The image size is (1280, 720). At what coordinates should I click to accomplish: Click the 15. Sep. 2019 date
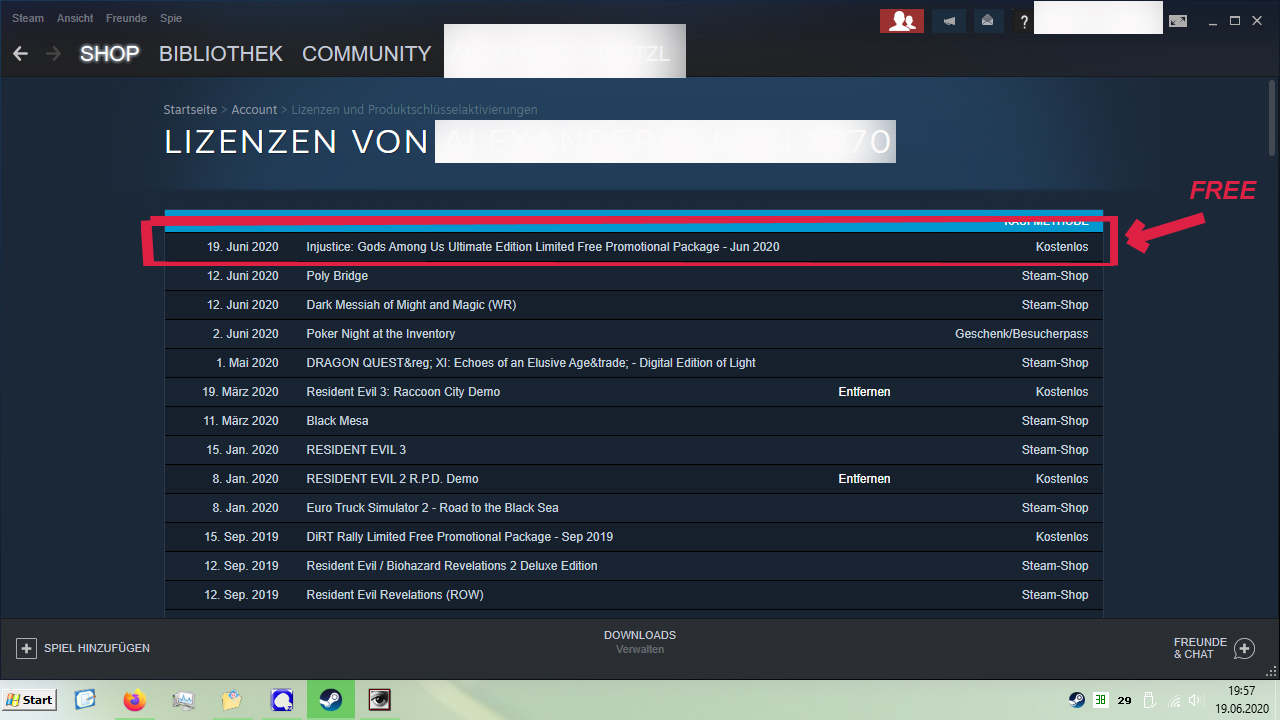pos(241,537)
